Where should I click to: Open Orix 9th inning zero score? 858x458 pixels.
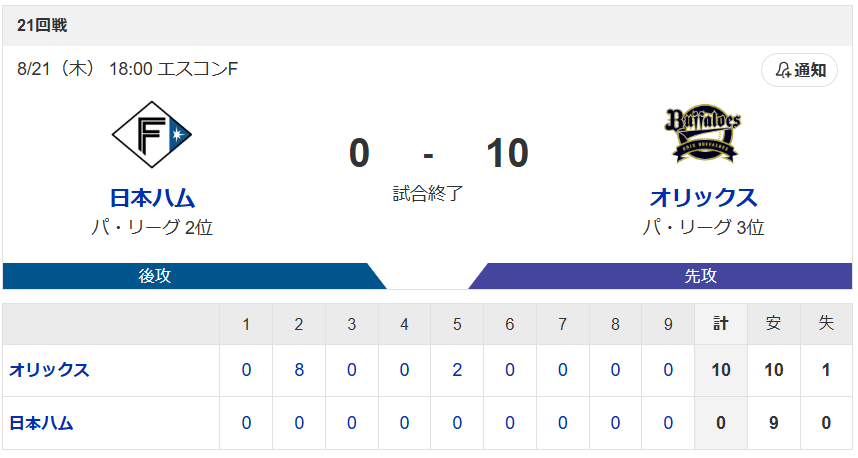pyautogui.click(x=668, y=370)
